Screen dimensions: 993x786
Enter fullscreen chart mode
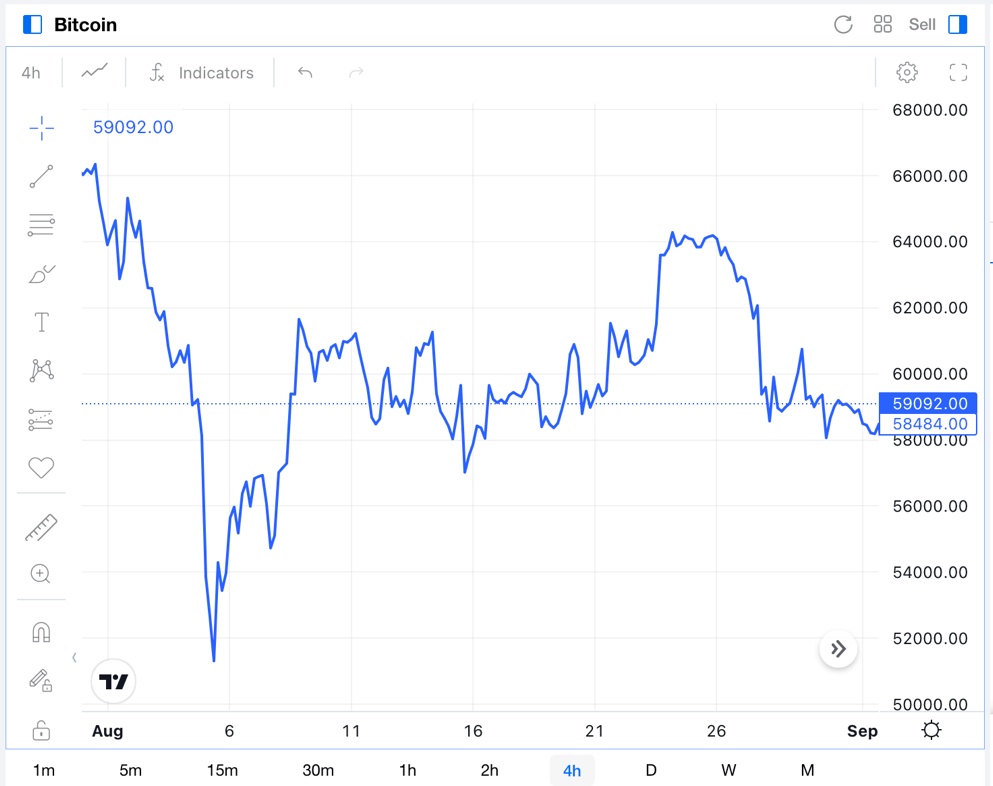958,72
